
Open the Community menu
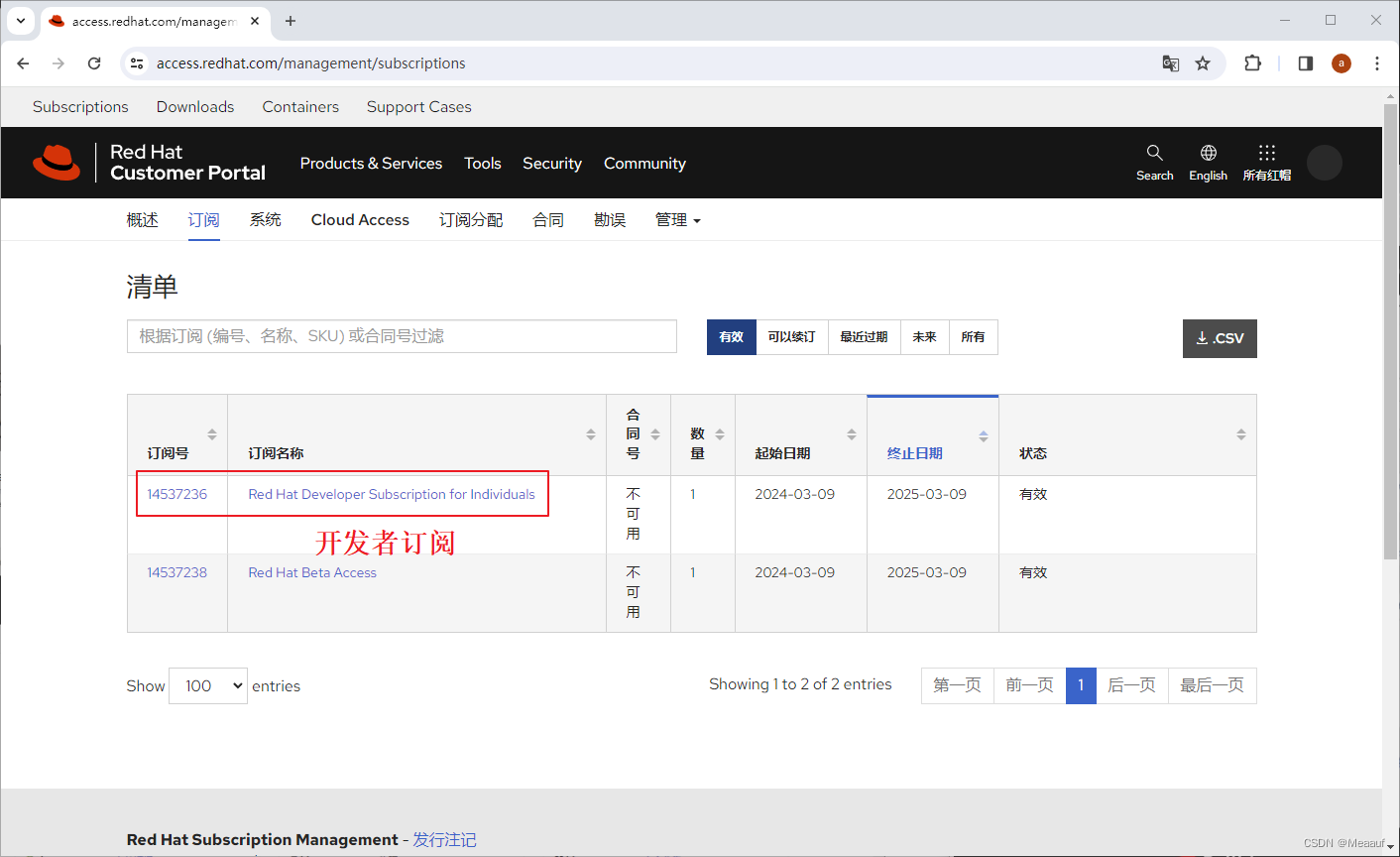click(644, 164)
